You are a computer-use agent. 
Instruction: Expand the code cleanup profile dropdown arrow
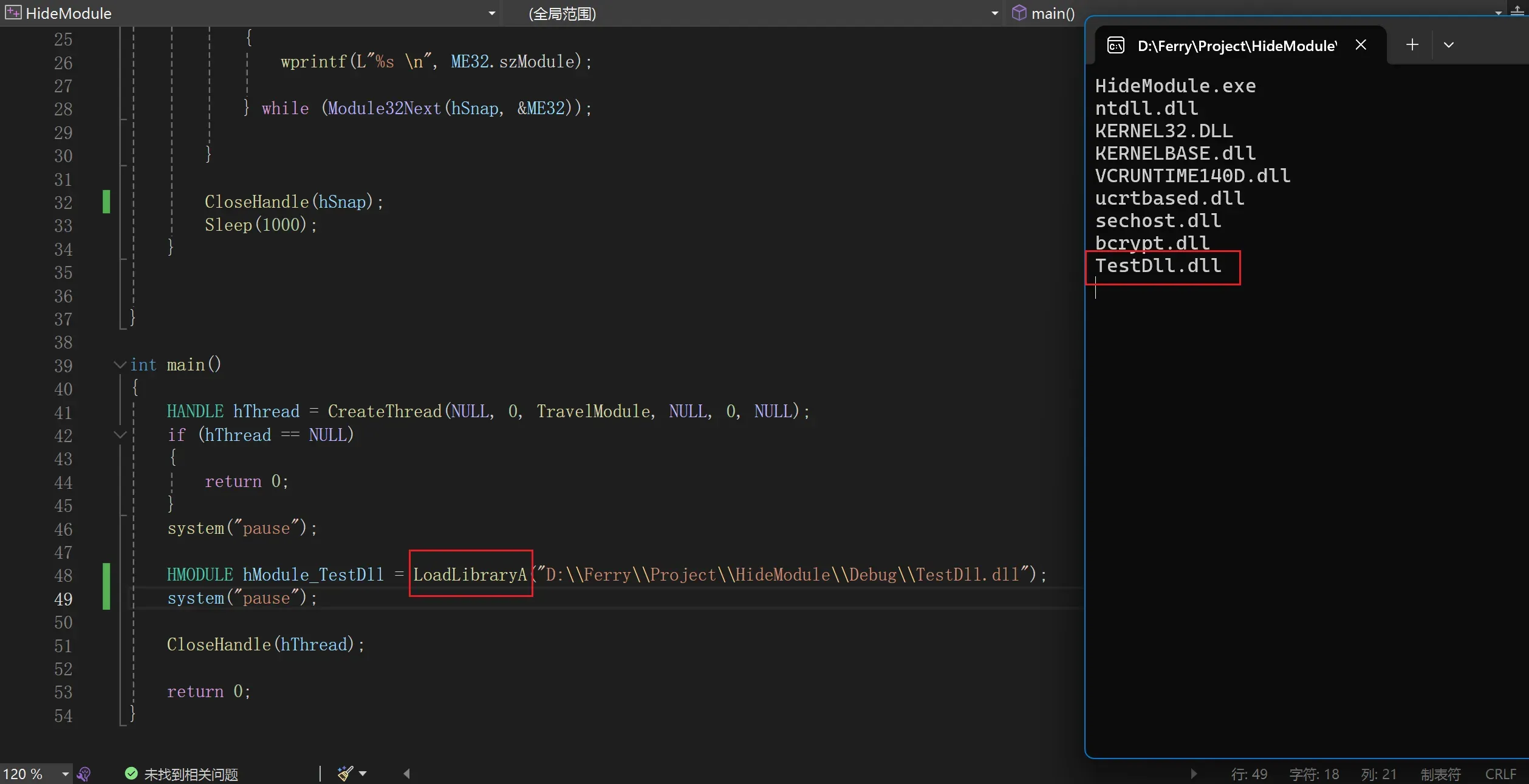pos(363,773)
